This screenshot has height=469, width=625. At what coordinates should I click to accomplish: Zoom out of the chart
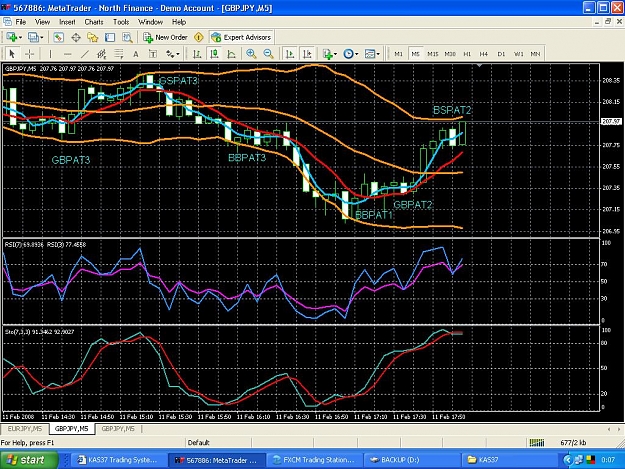tap(269, 54)
